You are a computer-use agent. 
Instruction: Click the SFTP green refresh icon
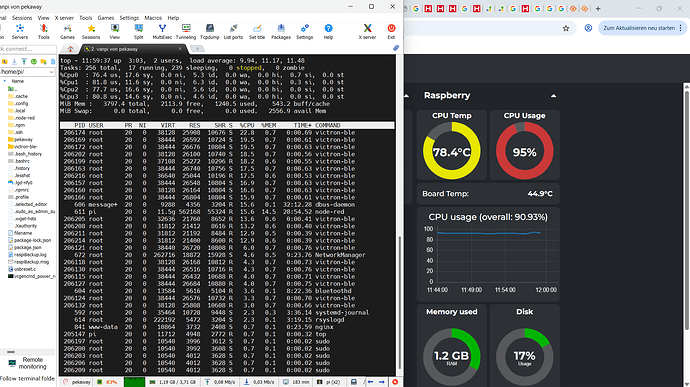coord(33,62)
